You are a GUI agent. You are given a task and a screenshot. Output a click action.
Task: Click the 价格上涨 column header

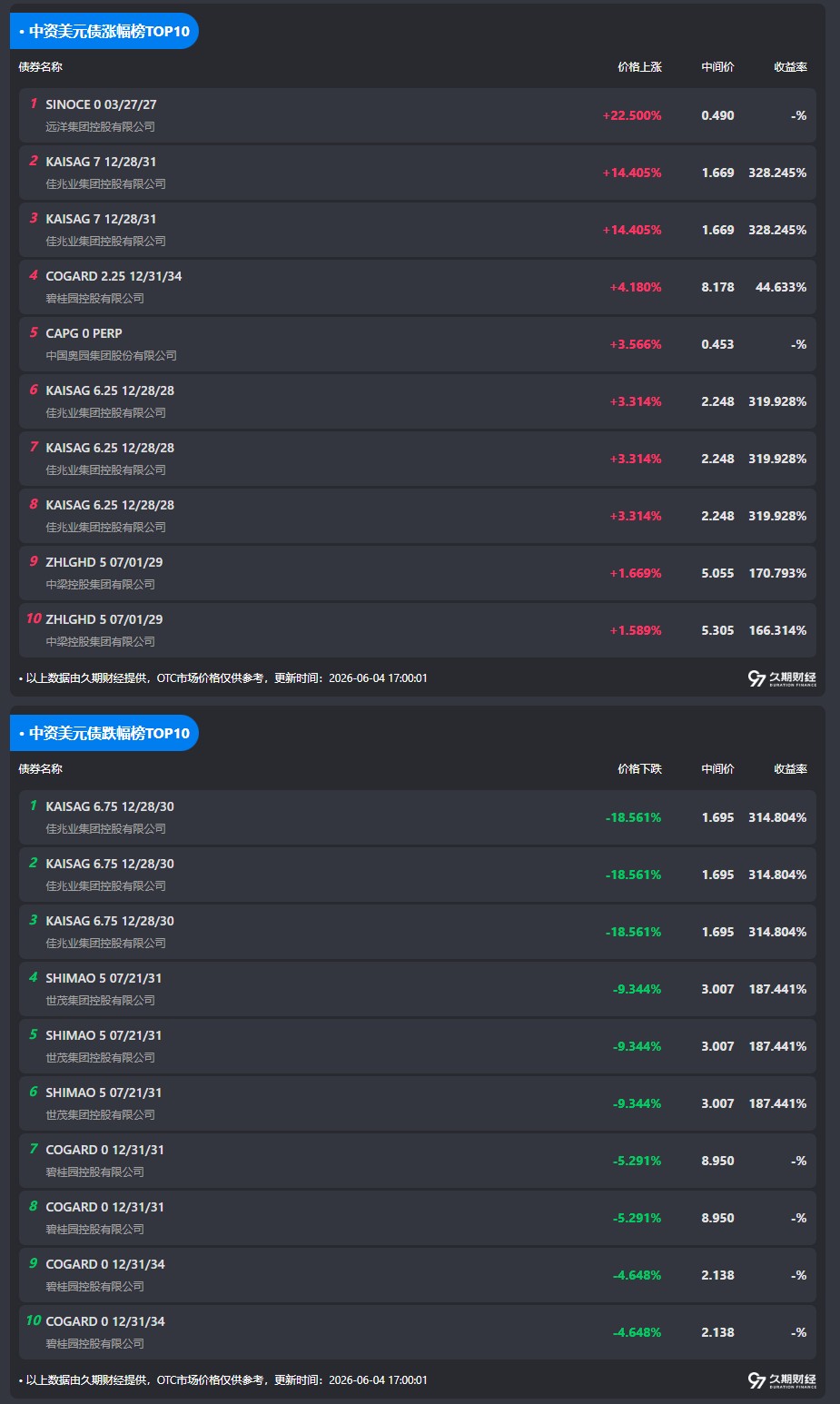[x=639, y=67]
